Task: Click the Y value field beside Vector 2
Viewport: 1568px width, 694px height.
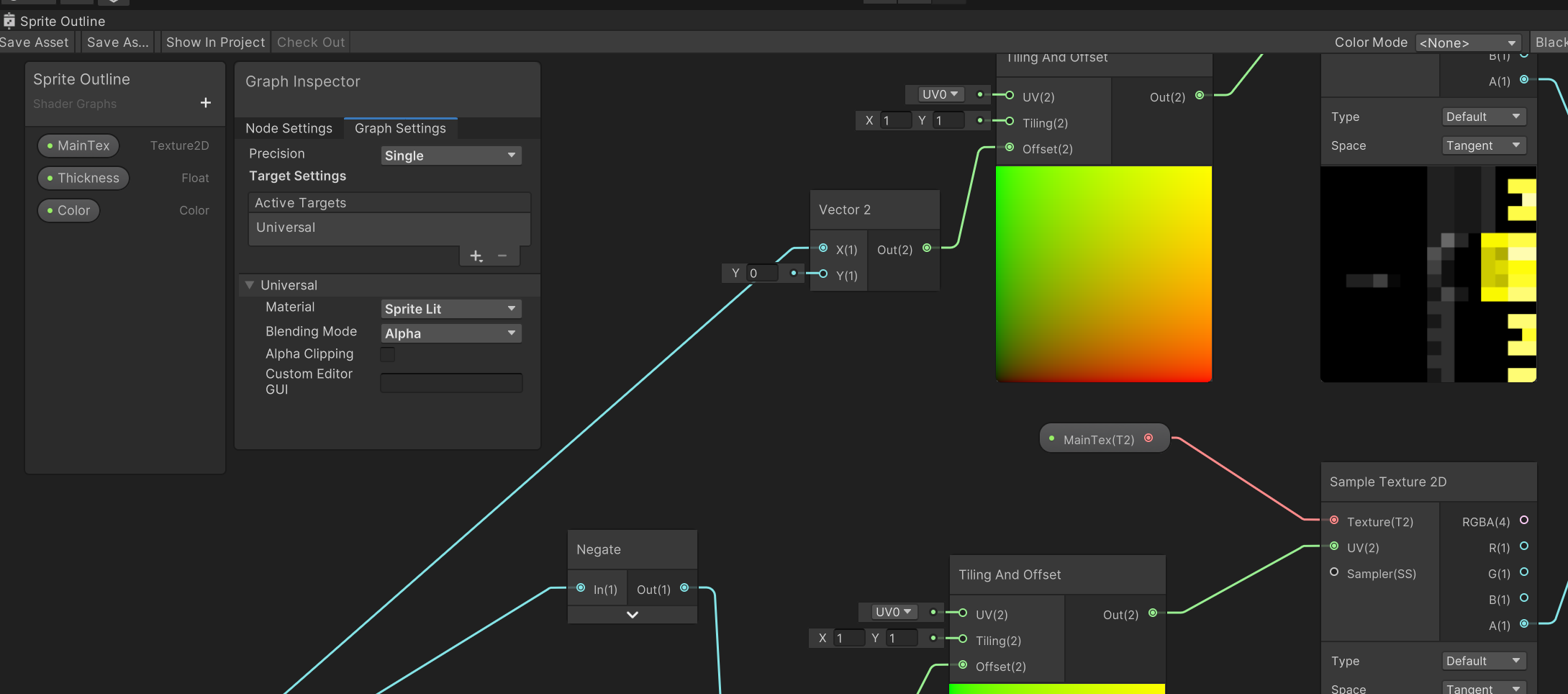Action: [x=762, y=274]
